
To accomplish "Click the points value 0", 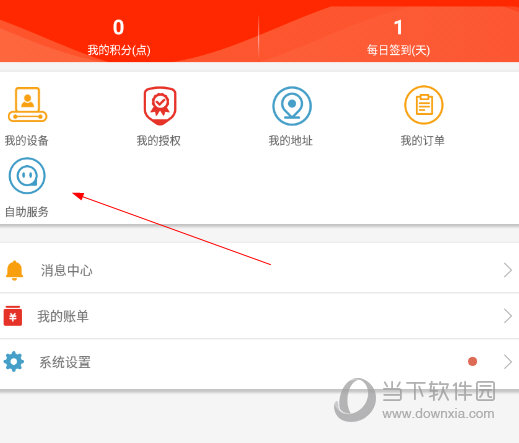I will 118,27.
